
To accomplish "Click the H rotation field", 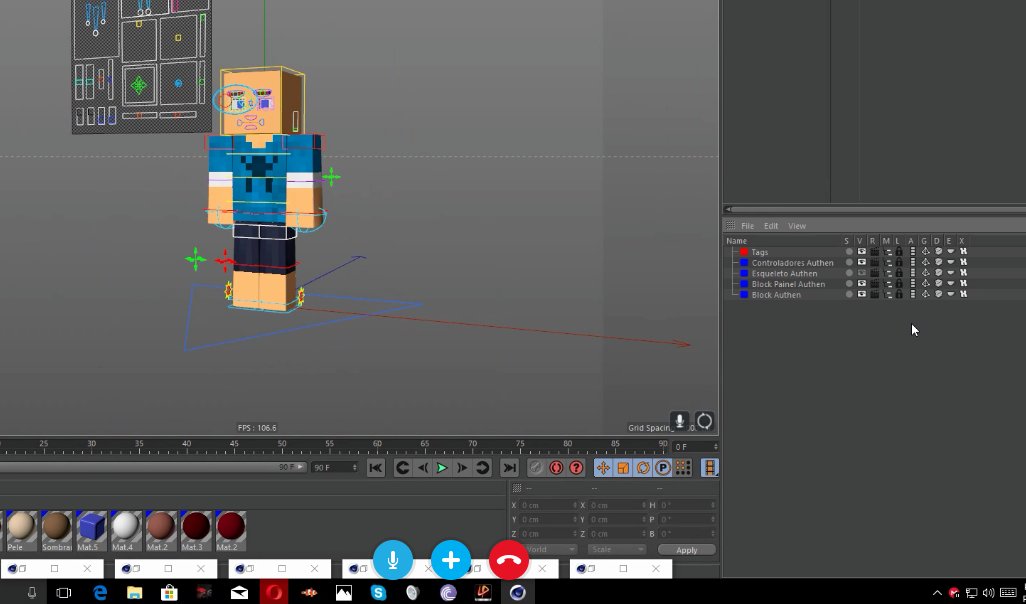I will [687, 505].
